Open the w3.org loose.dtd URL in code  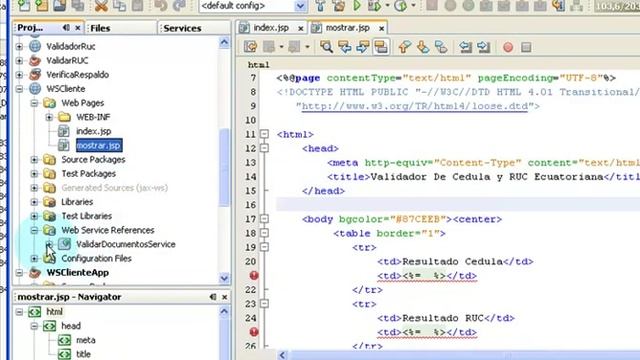coord(415,106)
